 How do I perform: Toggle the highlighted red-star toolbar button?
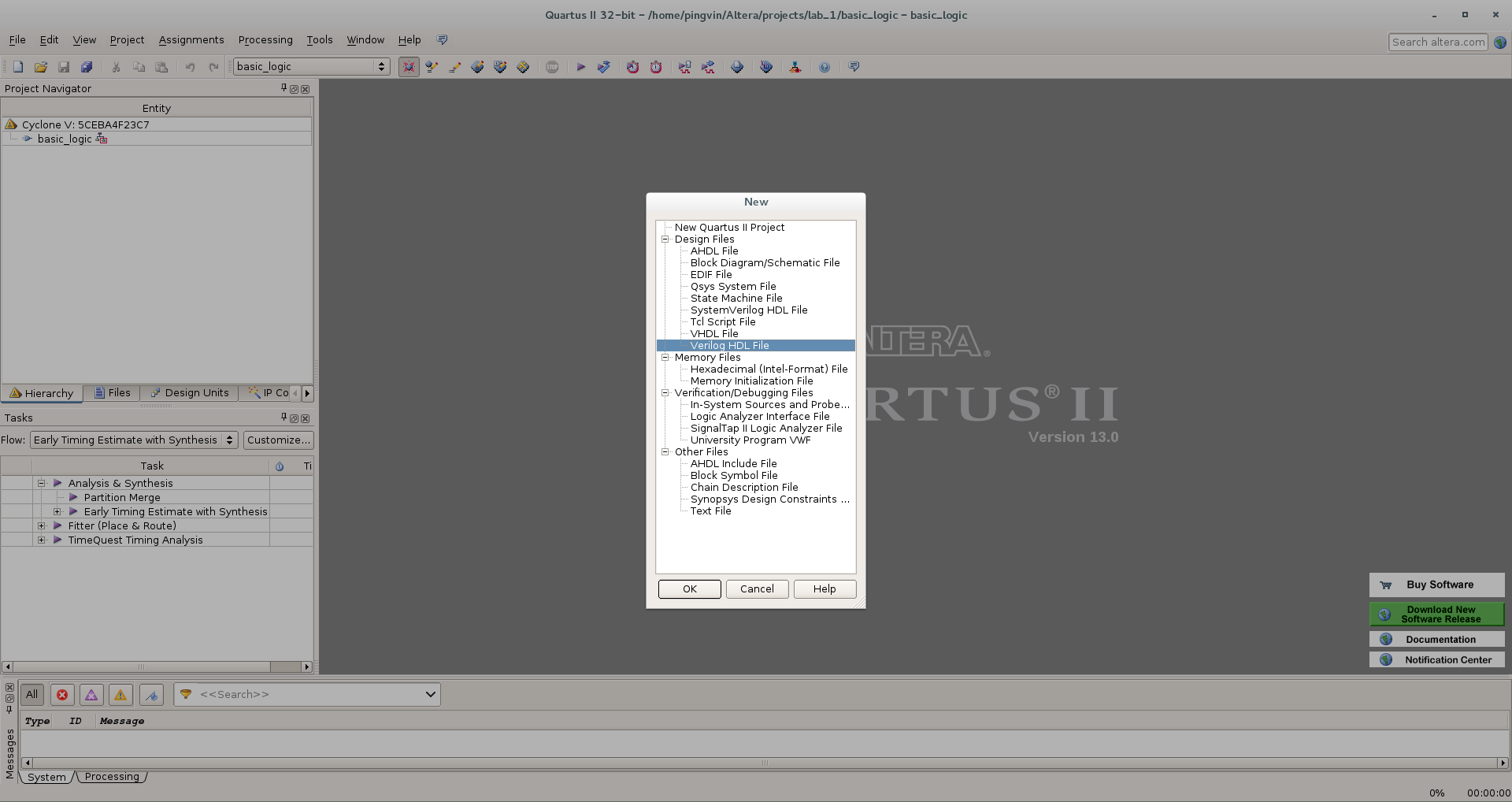(409, 67)
